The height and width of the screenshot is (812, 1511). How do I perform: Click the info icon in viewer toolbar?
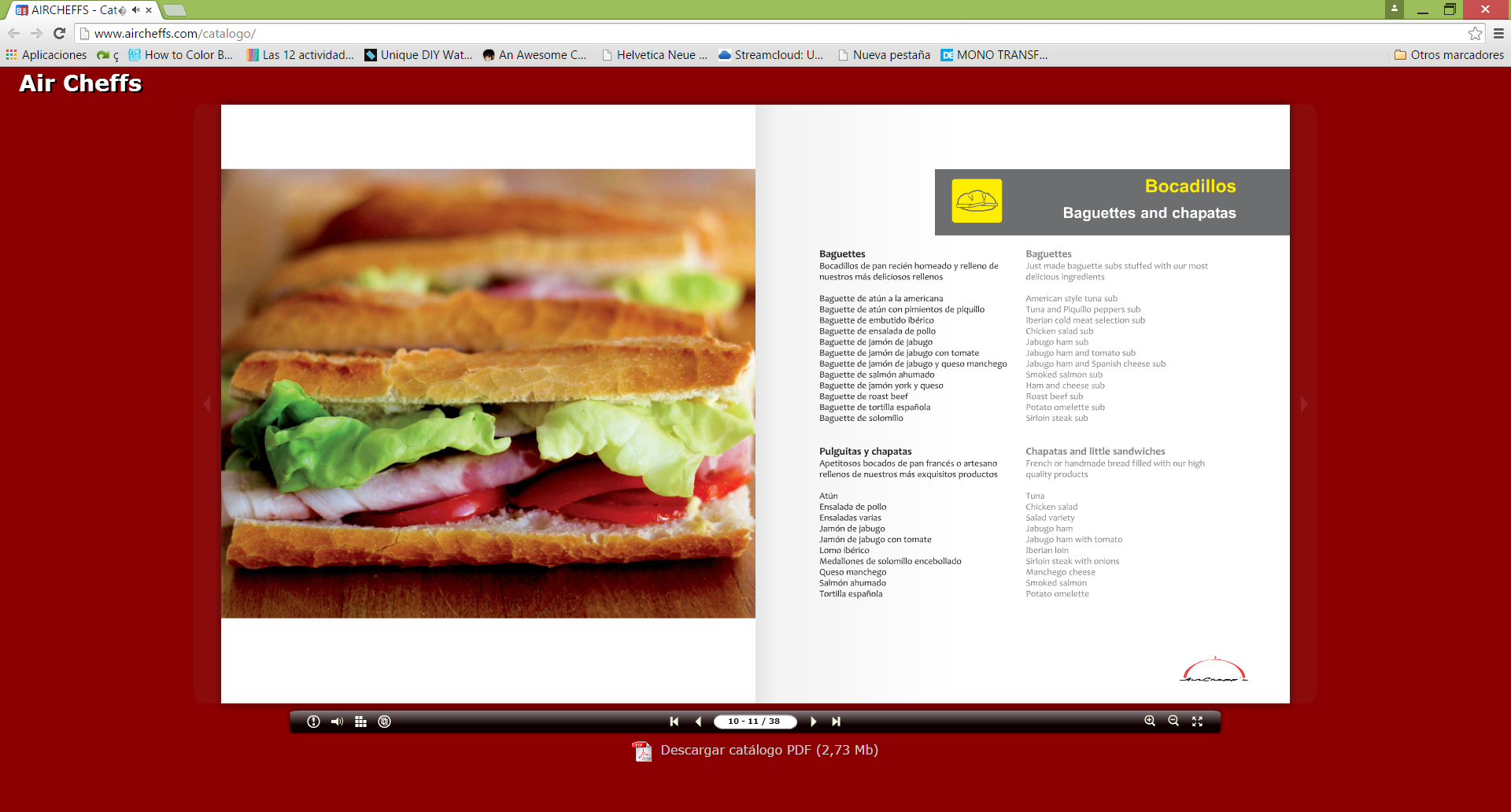pos(313,722)
